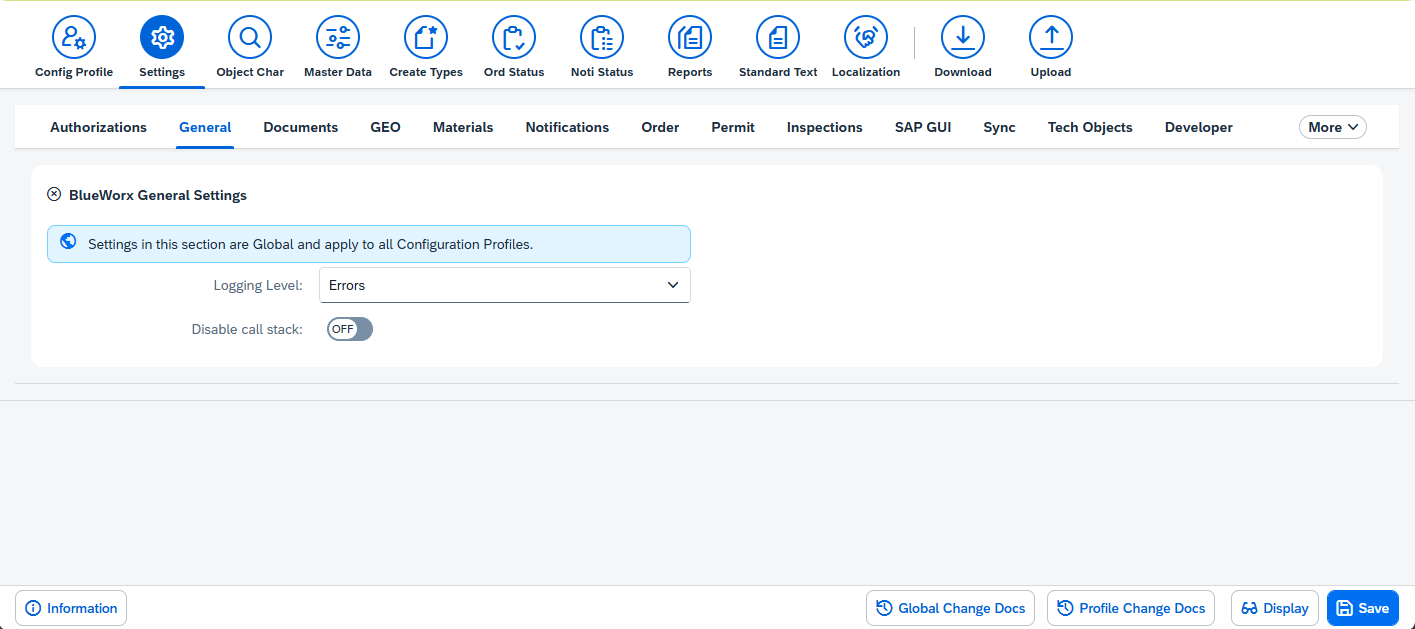The width and height of the screenshot is (1415, 629).
Task: Open the Ord Status icon
Action: point(514,38)
